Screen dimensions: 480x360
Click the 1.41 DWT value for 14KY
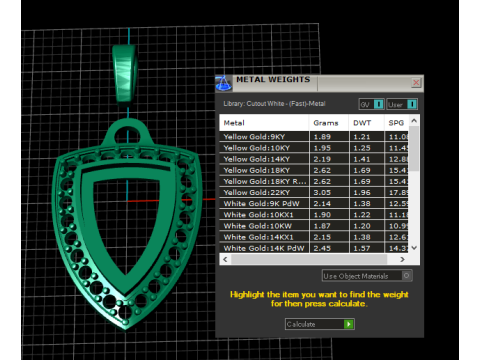click(362, 159)
